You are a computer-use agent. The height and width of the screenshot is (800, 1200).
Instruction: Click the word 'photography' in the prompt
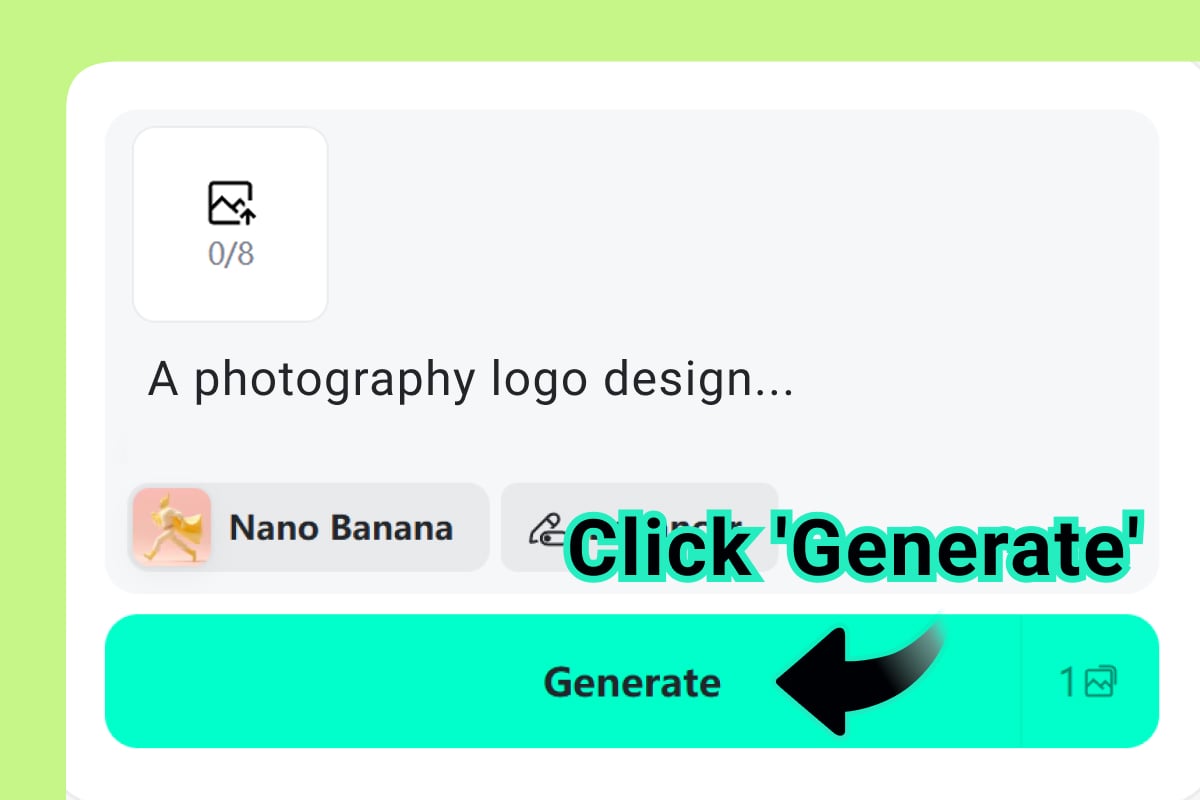point(336,381)
